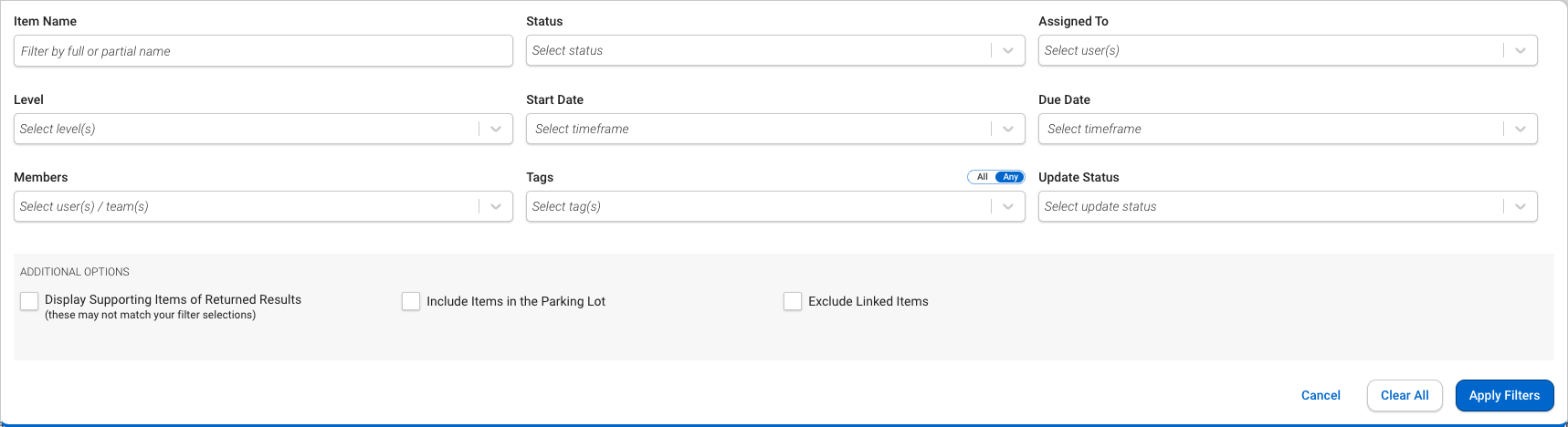This screenshot has height=427, width=1568.
Task: Focus the Item Name filter field
Action: pos(263,51)
